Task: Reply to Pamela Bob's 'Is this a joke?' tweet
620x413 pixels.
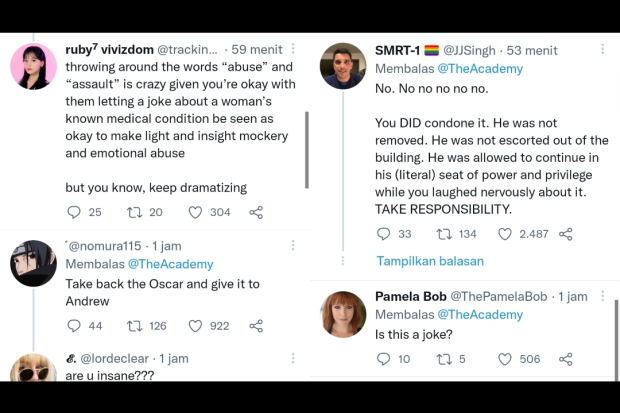Action: pos(383,359)
